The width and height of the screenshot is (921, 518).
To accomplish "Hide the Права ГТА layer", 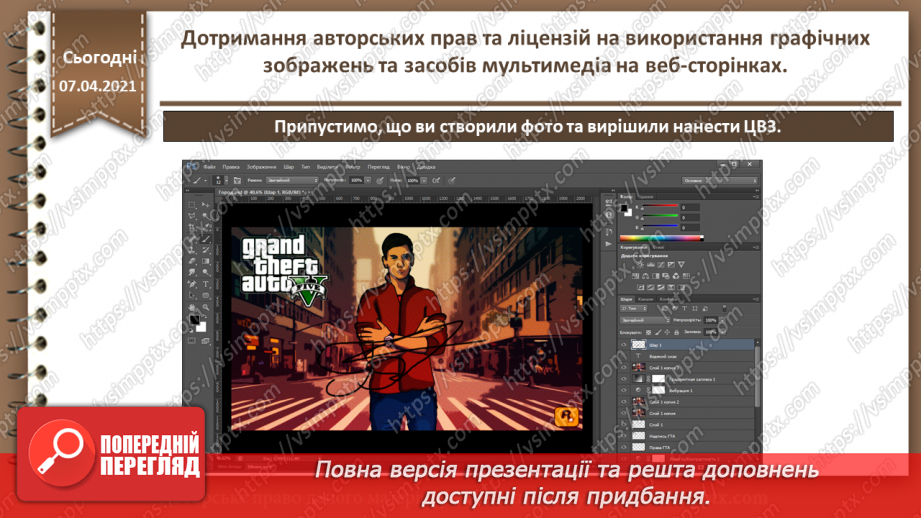I will (x=624, y=448).
